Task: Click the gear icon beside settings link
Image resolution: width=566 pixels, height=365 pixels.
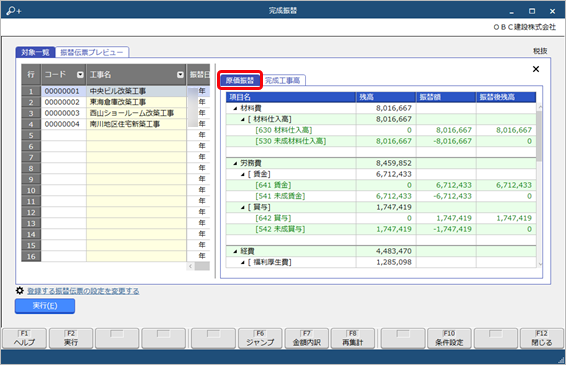Action: [x=20, y=291]
